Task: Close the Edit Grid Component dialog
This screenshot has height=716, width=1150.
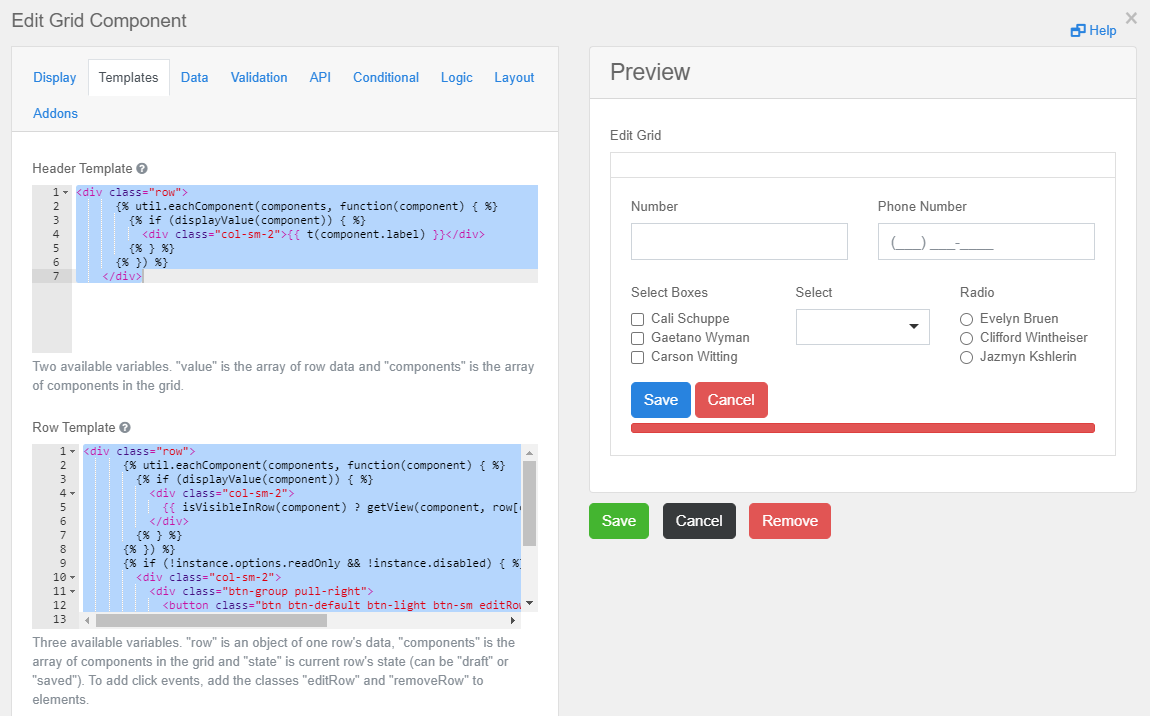Action: click(x=1131, y=18)
